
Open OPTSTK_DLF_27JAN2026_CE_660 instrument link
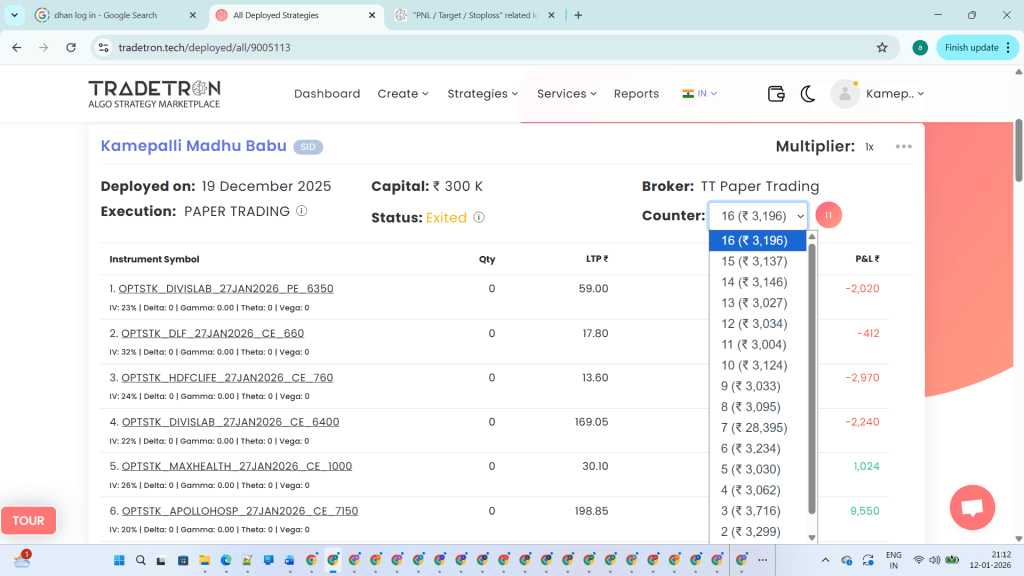211,333
